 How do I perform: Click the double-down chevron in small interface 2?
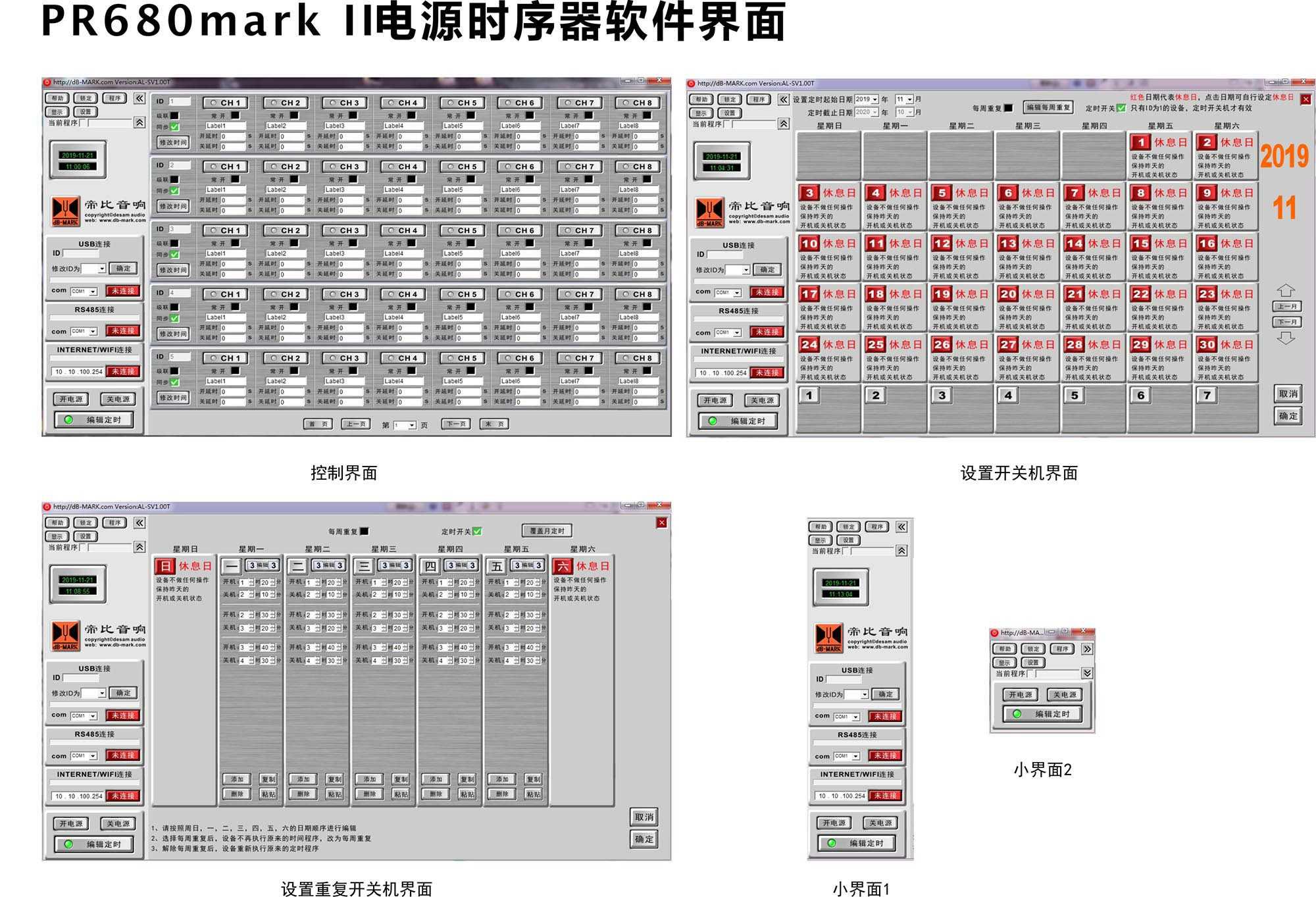(x=1086, y=673)
